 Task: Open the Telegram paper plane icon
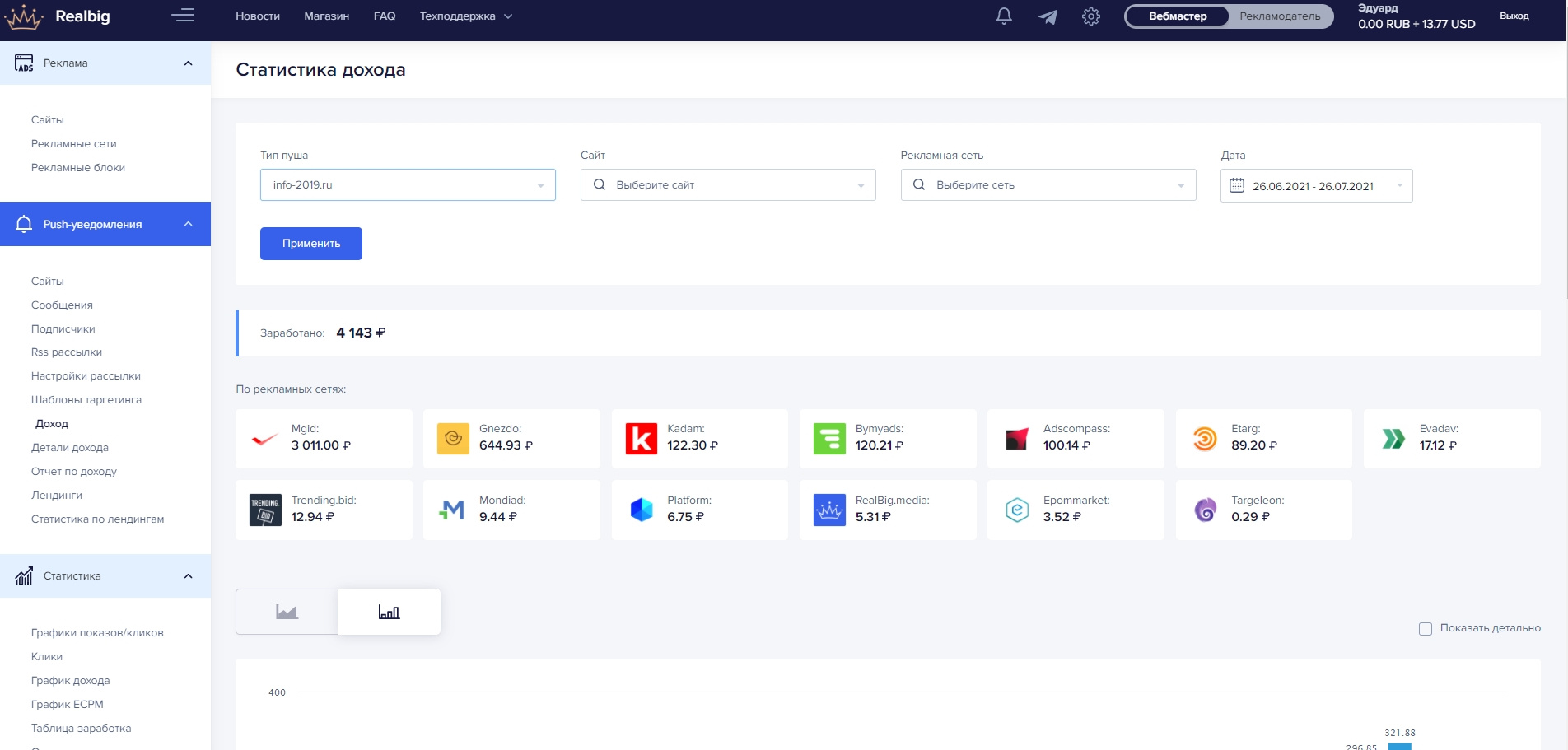(x=1048, y=16)
